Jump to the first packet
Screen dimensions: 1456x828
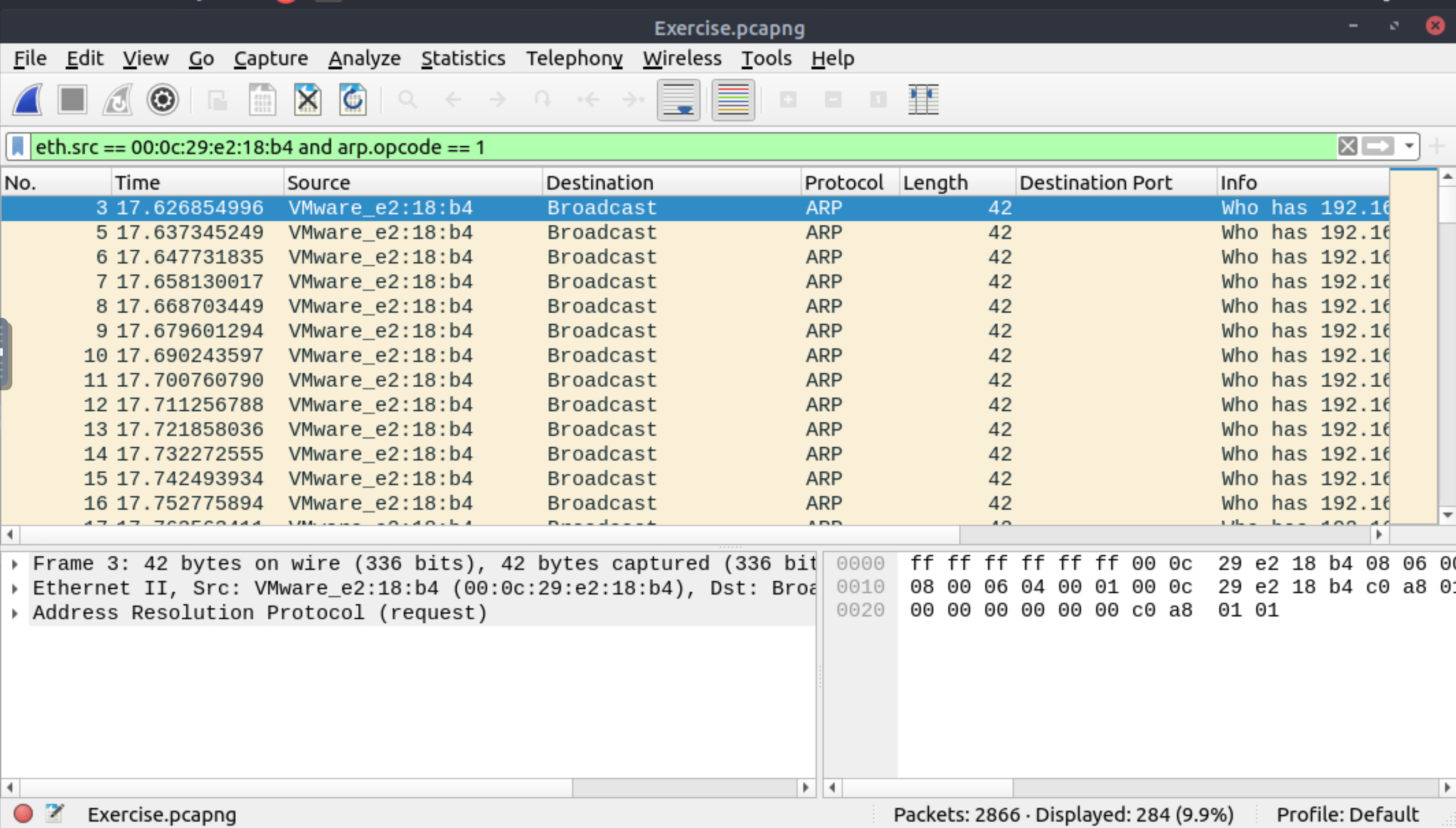[x=588, y=100]
